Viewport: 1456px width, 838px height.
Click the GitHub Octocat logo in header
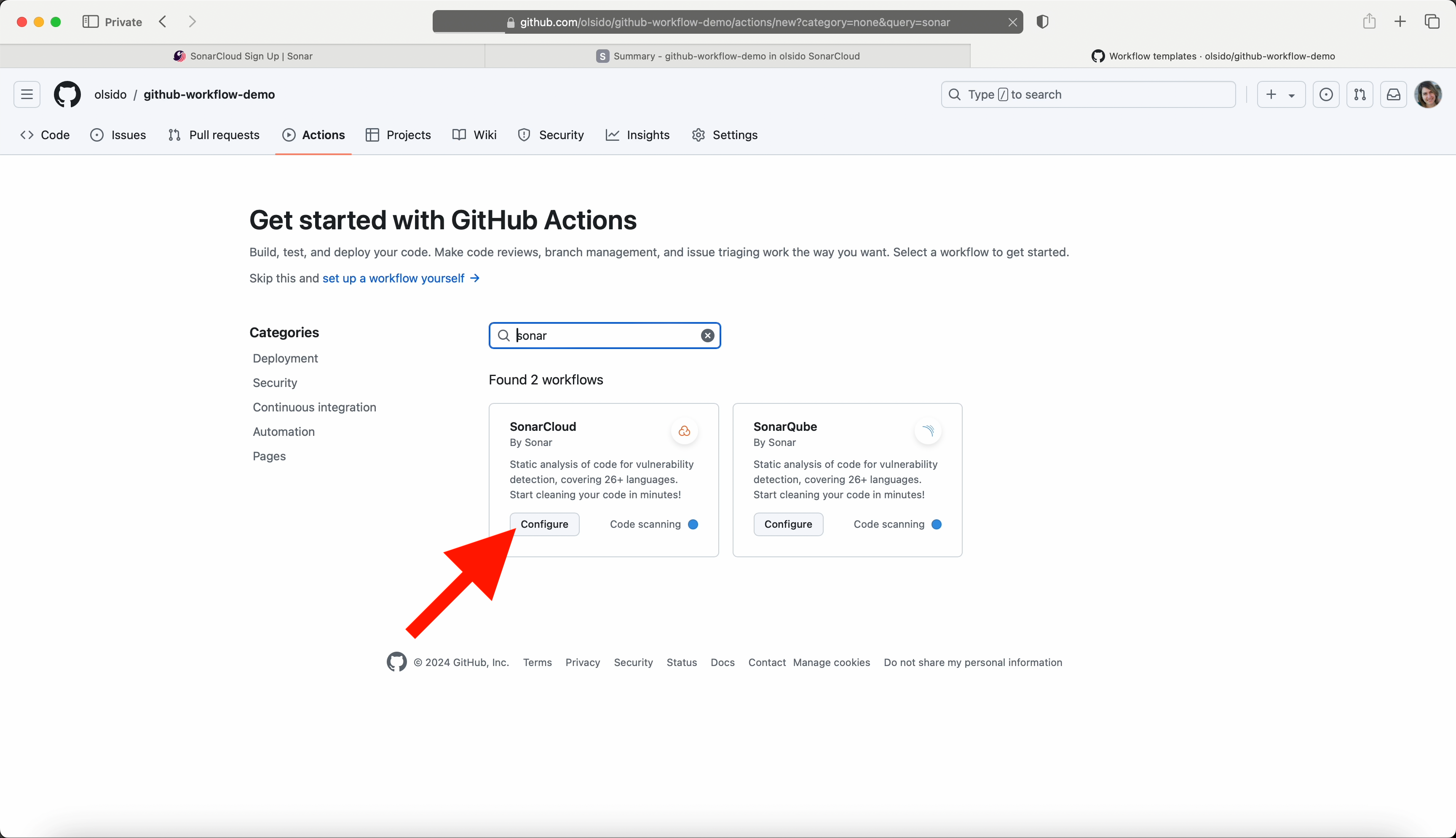[67, 94]
